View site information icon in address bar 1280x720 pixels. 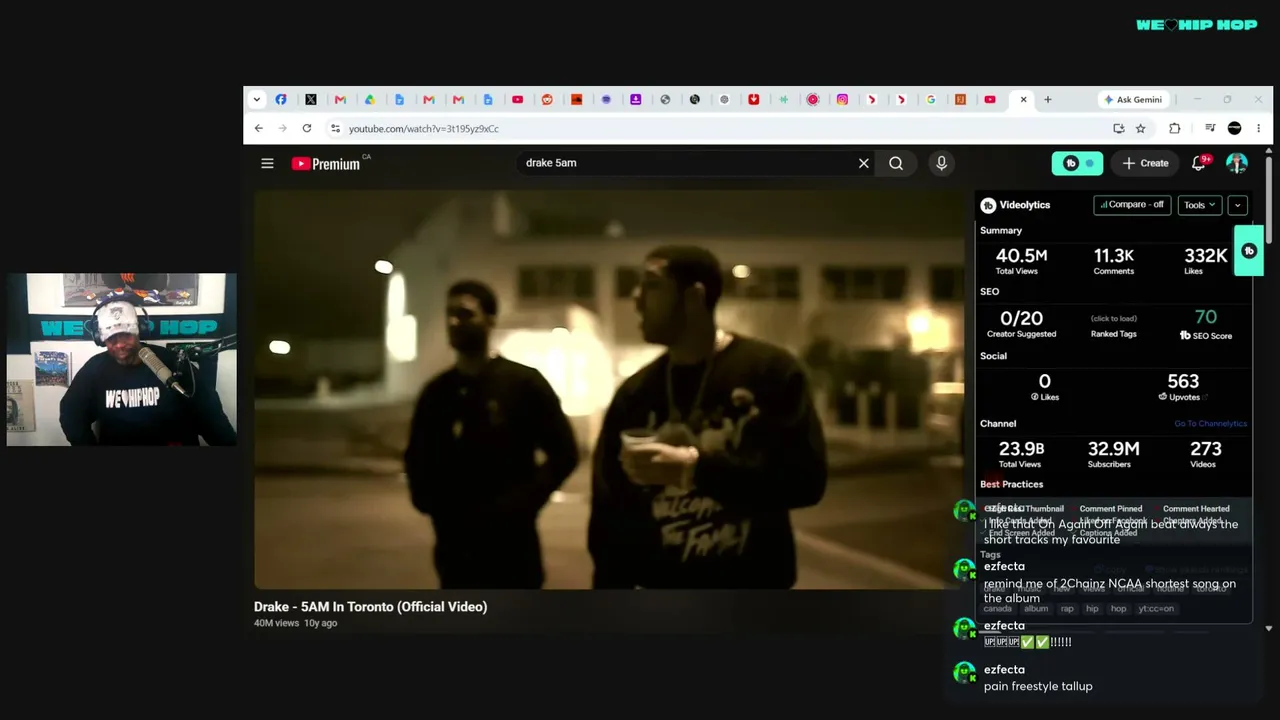coord(335,128)
